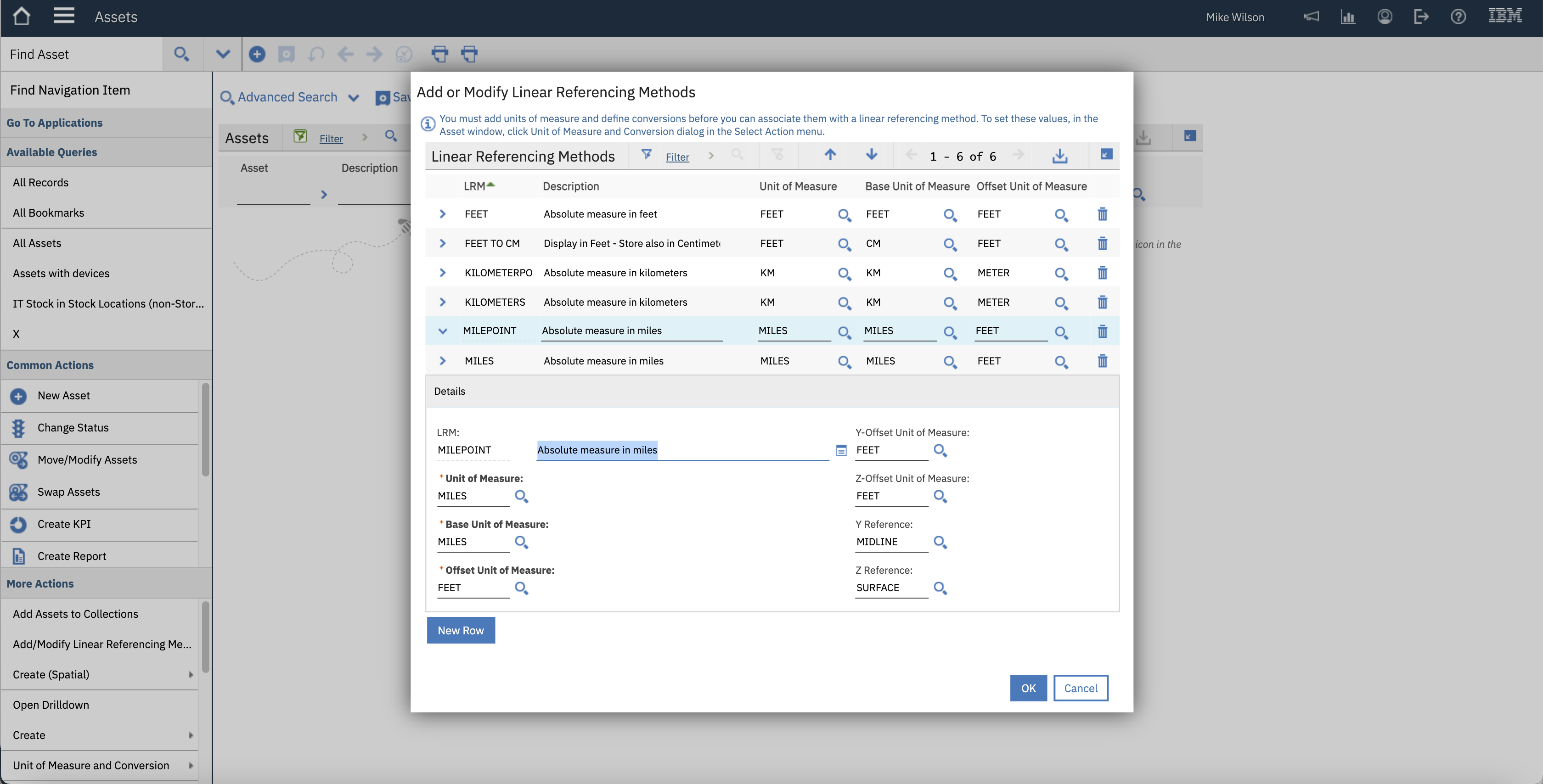Viewport: 1543px width, 784px height.
Task: Select the All Bookmarks query
Action: point(49,213)
